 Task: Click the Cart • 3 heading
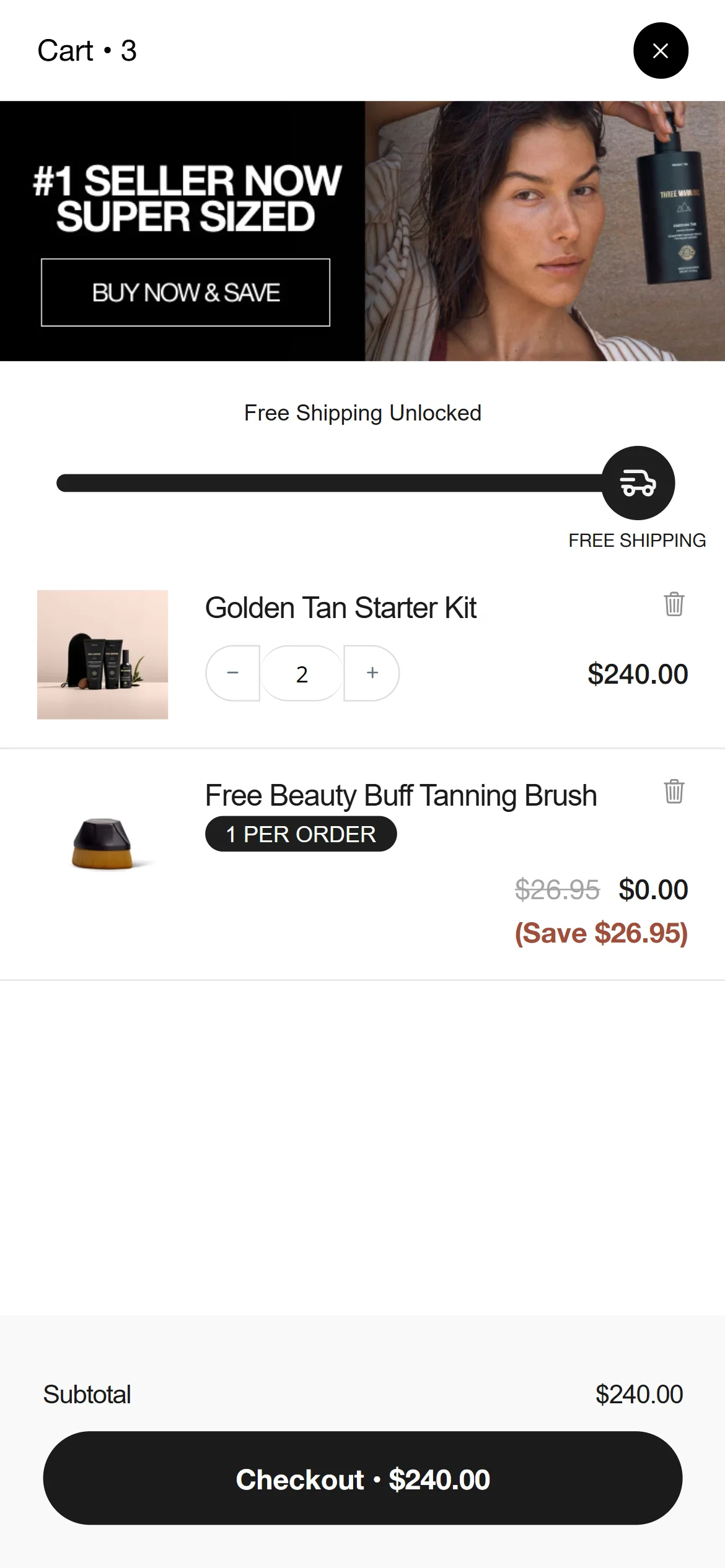pyautogui.click(x=87, y=51)
